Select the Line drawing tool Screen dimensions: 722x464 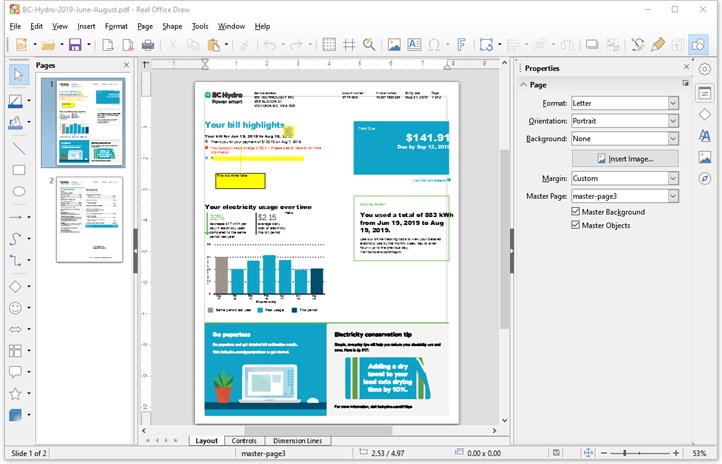tap(19, 148)
